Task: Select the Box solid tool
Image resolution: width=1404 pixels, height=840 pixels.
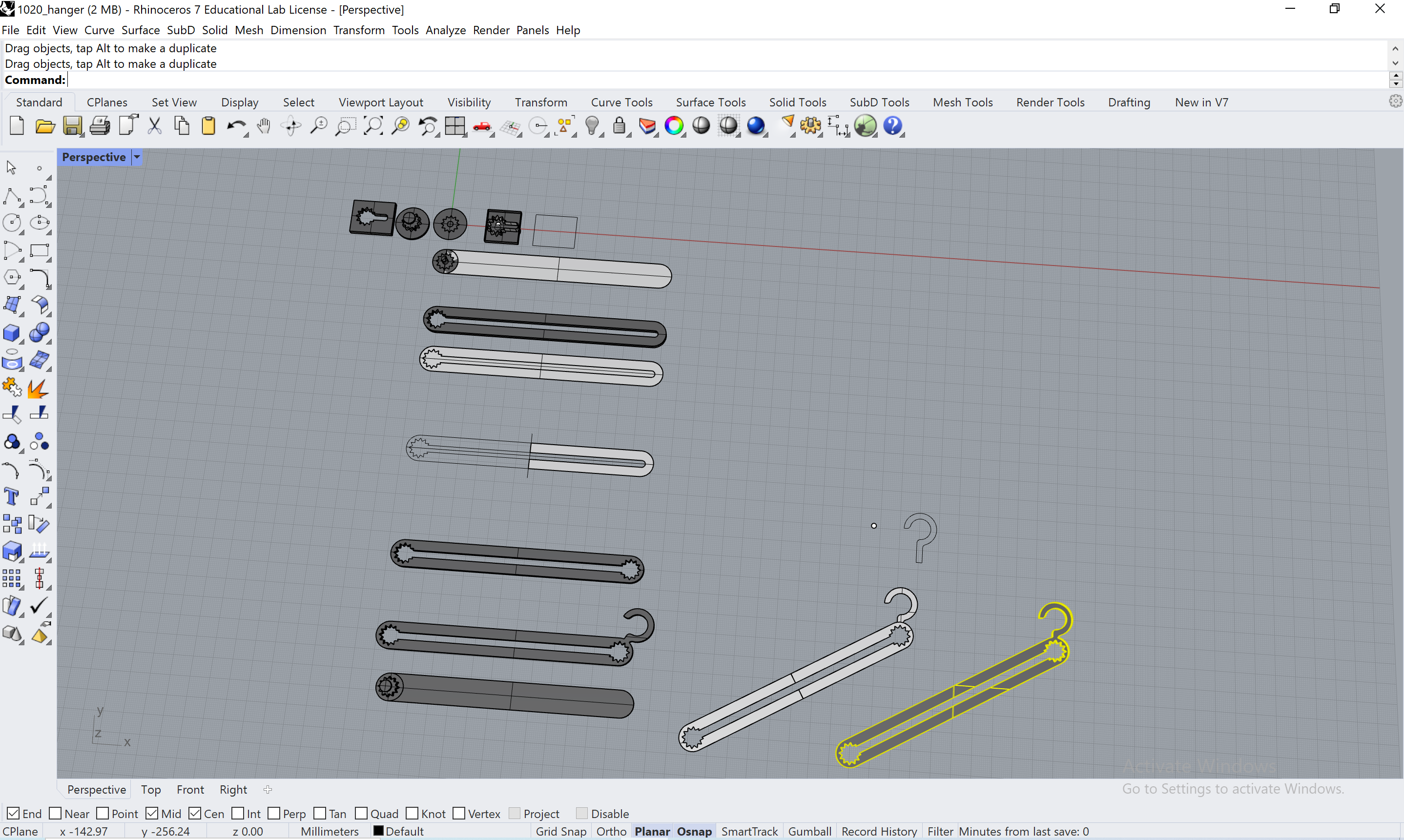Action: (12, 333)
